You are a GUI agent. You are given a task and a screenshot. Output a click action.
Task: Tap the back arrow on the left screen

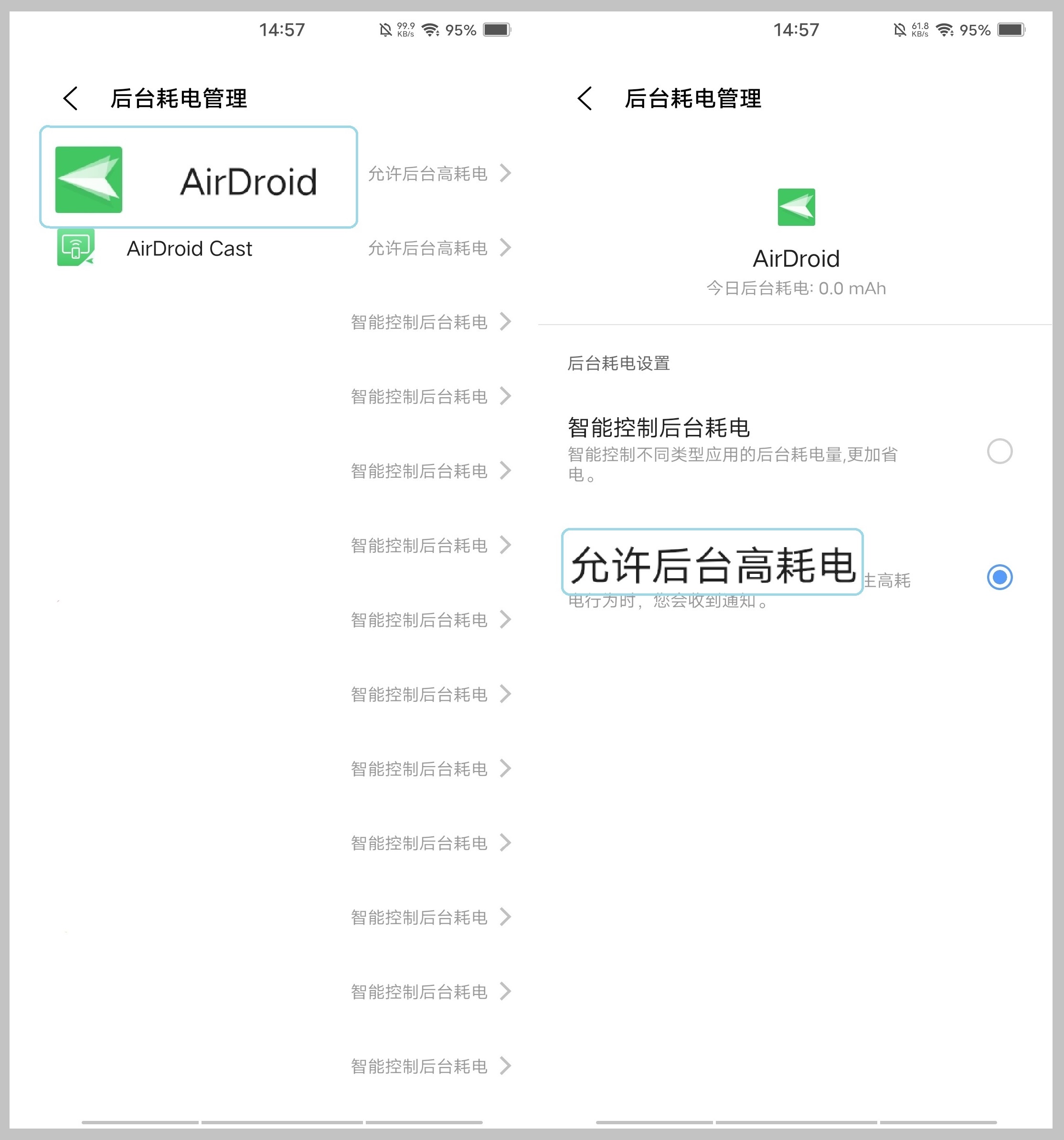pos(71,98)
